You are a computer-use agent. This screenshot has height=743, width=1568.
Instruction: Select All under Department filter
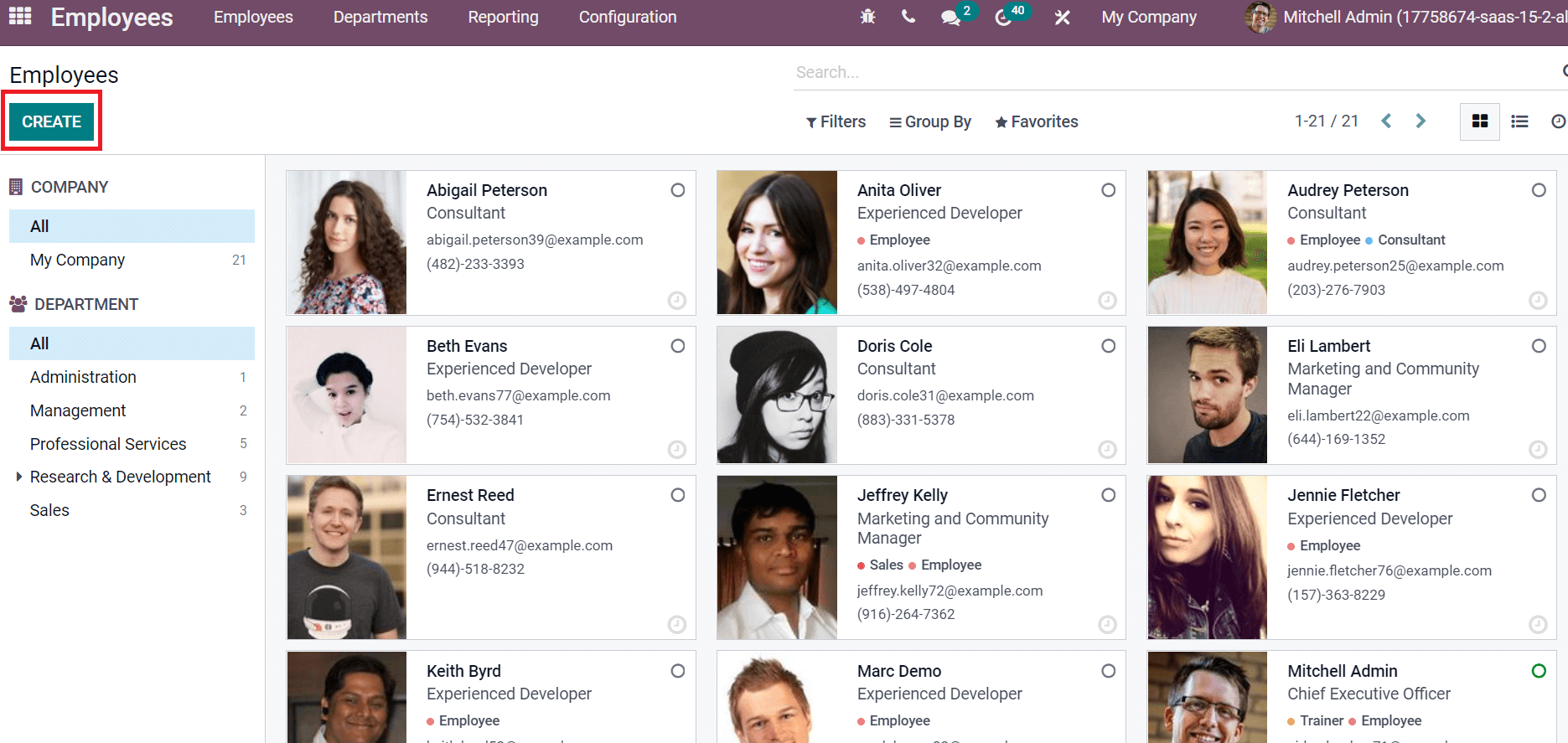coord(132,343)
